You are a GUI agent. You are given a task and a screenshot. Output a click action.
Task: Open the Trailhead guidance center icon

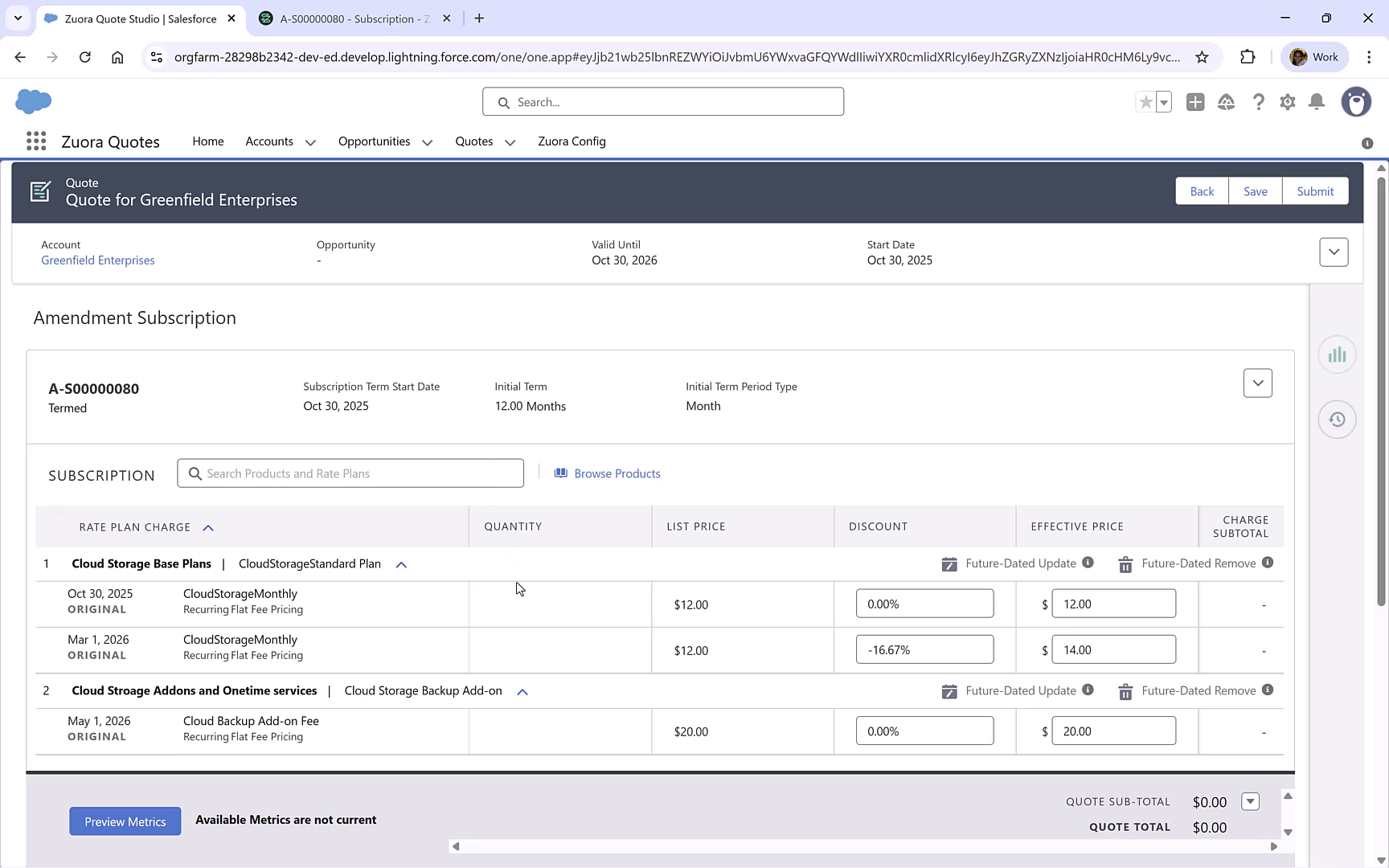click(x=1226, y=102)
